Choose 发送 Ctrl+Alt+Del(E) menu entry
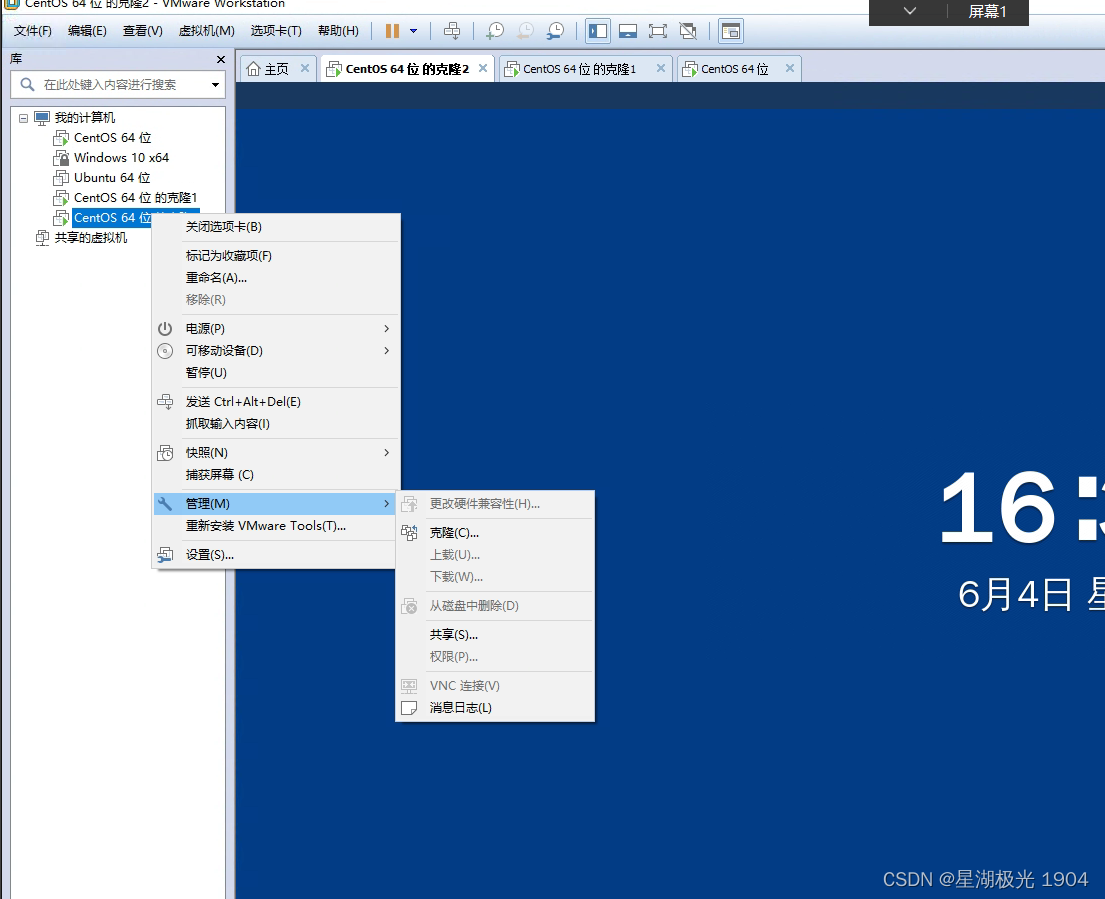The height and width of the screenshot is (899, 1105). 275,402
